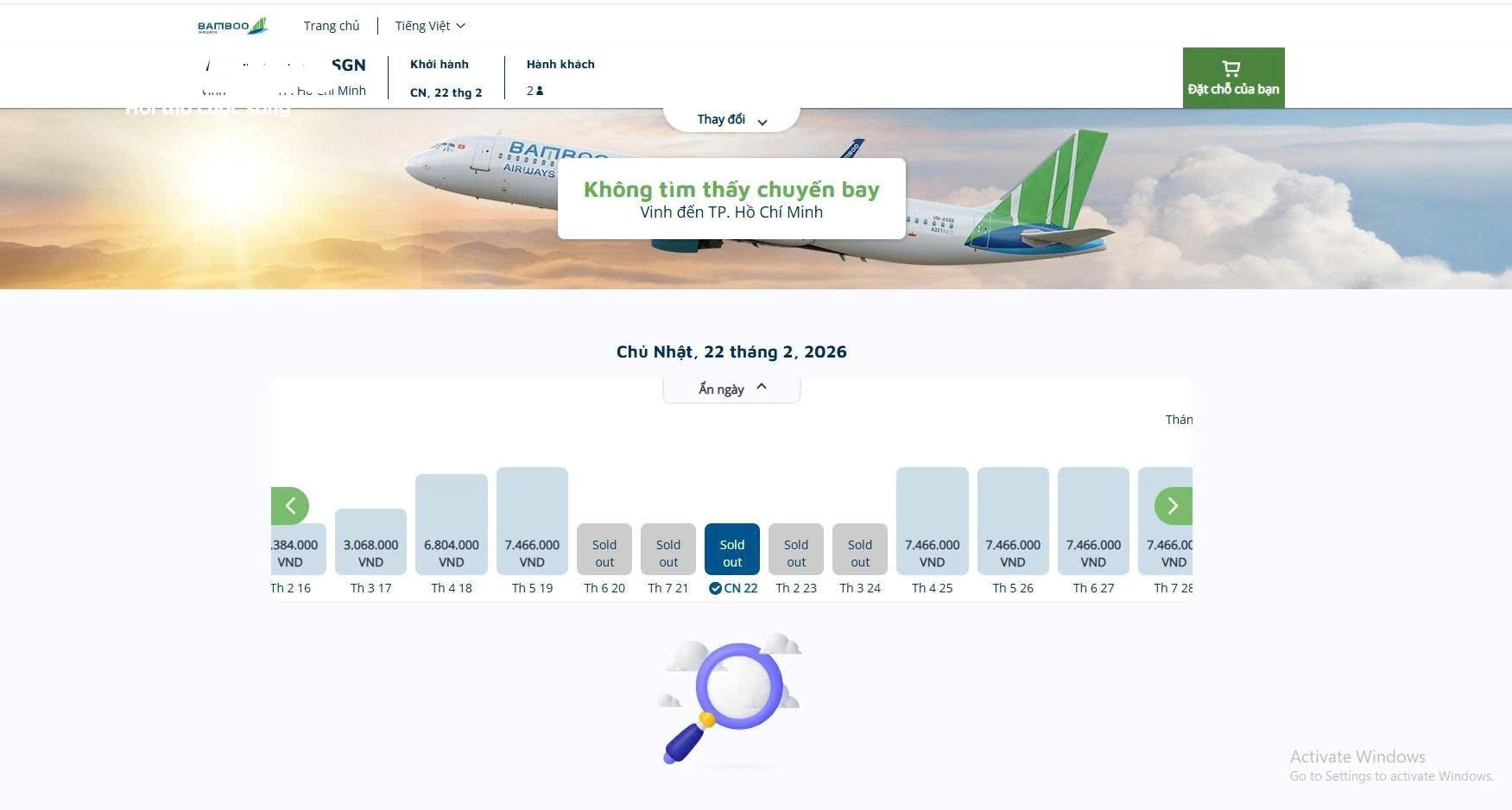Select the checked CN 22 date label
Screen dimensions: 1512x810
(733, 588)
